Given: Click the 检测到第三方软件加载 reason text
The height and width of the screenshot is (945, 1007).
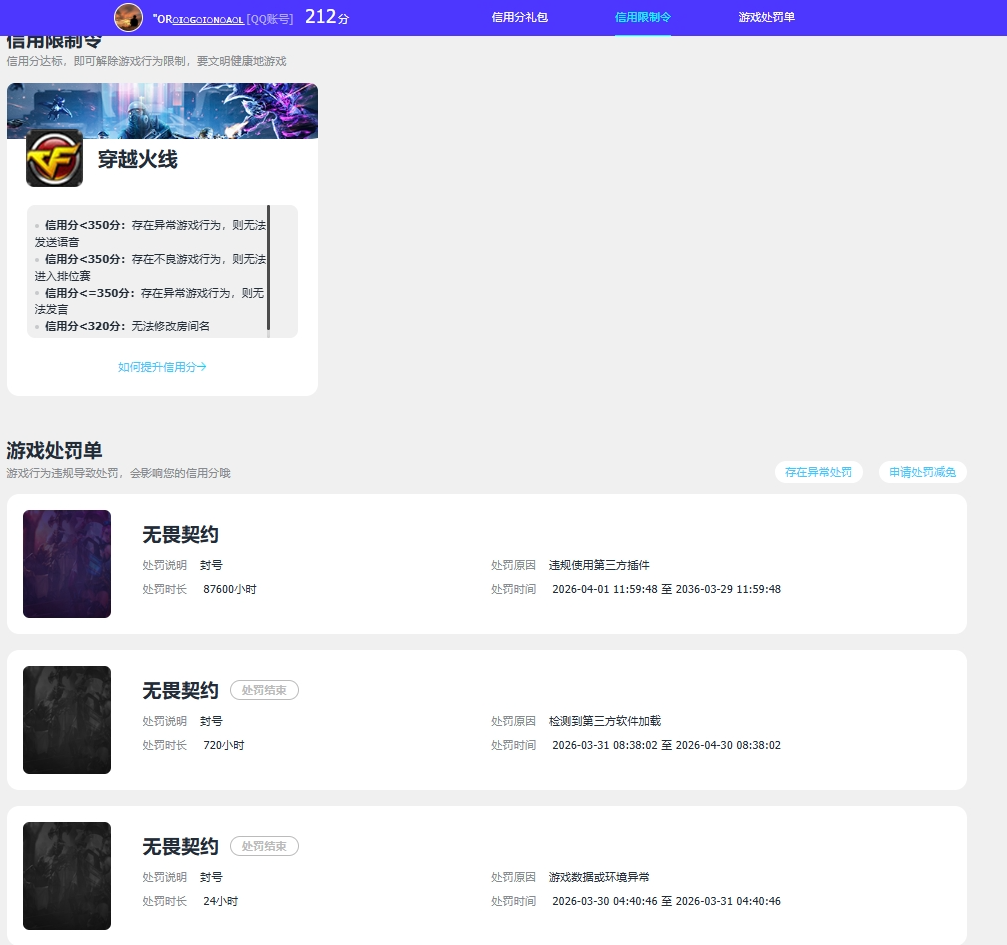Looking at the screenshot, I should pyautogui.click(x=605, y=721).
